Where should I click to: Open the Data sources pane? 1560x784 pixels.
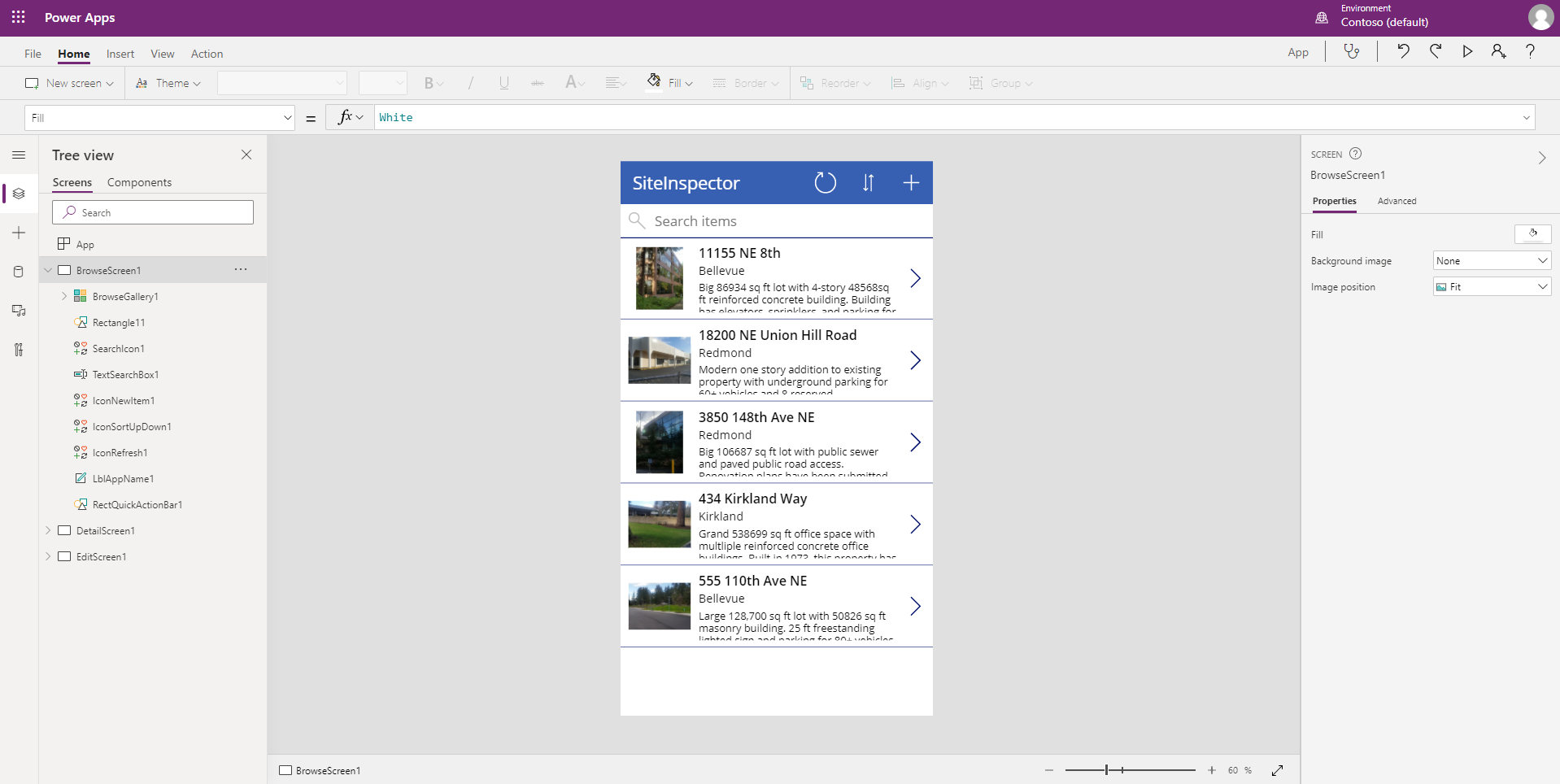click(18, 271)
